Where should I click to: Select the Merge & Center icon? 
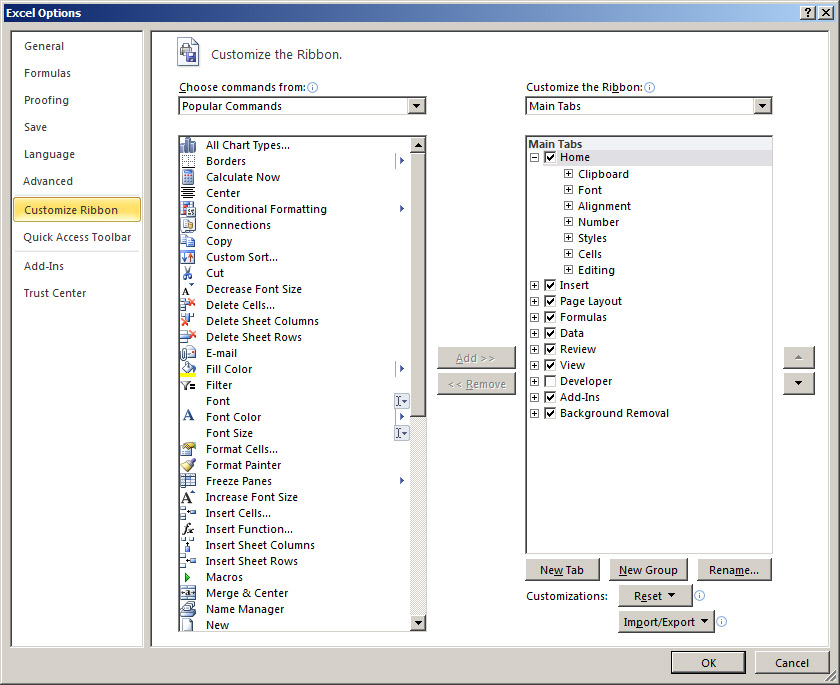(x=188, y=593)
